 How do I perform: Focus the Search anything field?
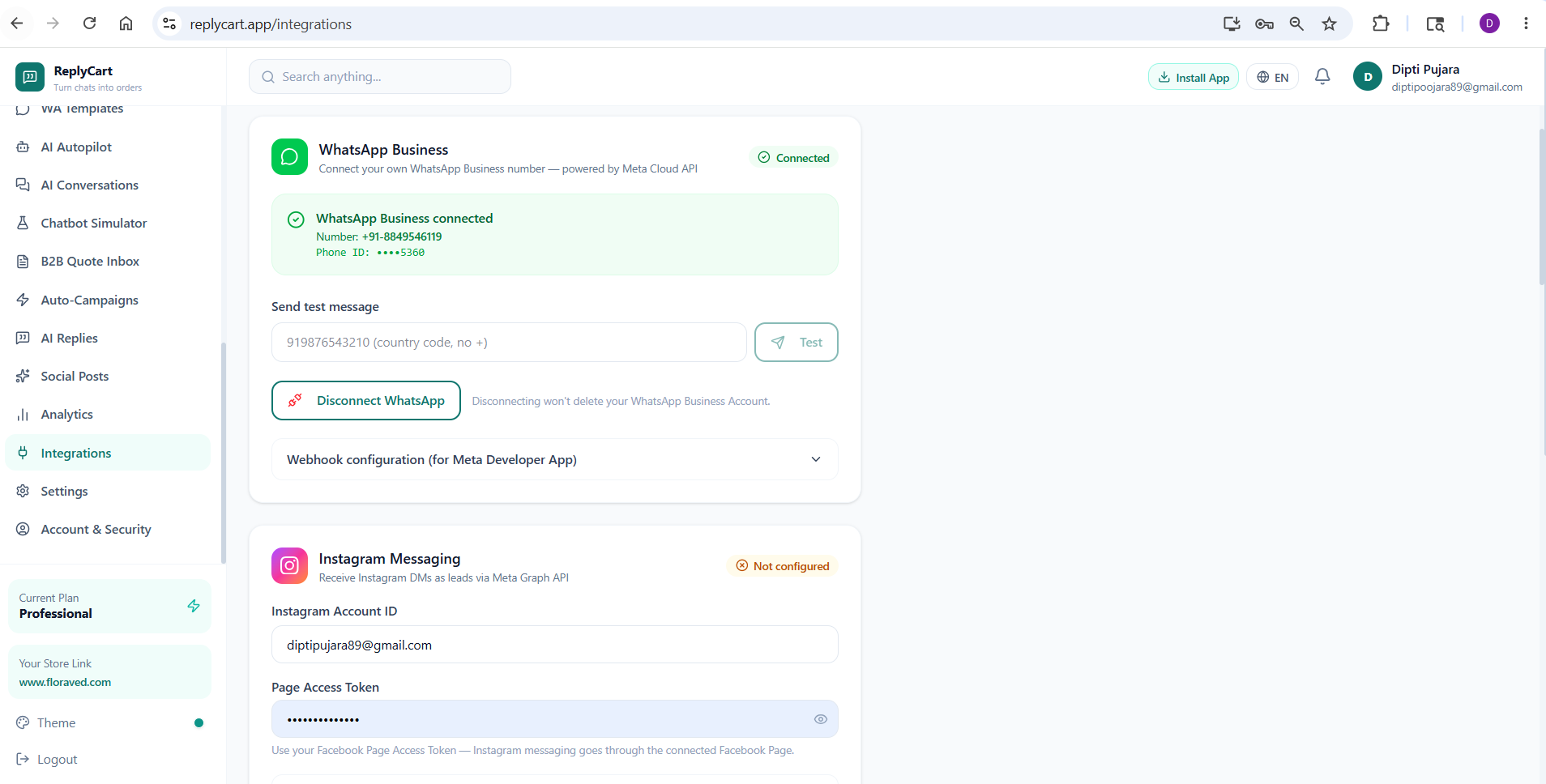[380, 77]
